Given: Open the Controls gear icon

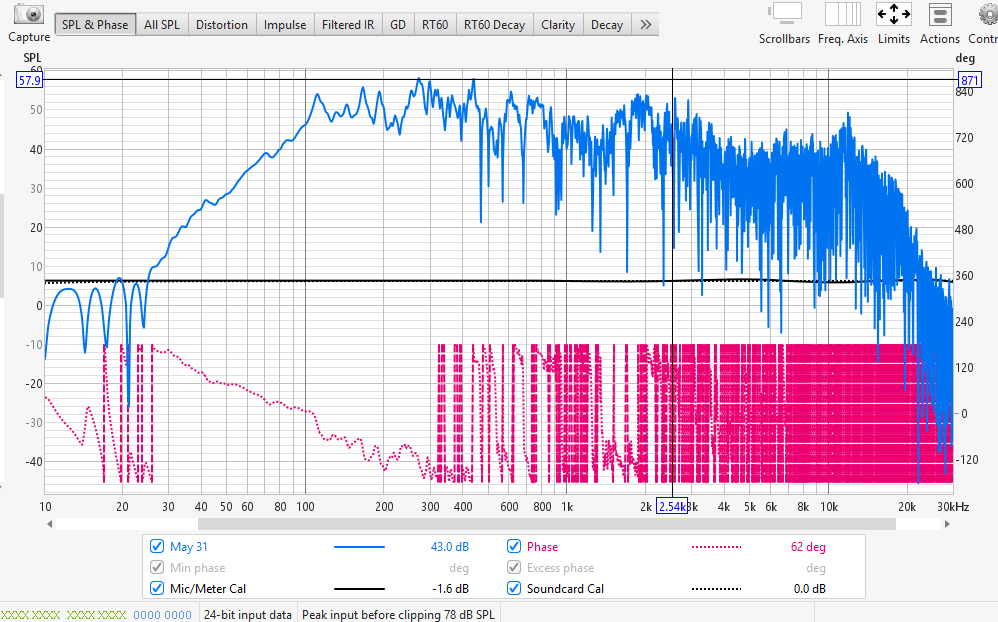Looking at the screenshot, I should 988,15.
